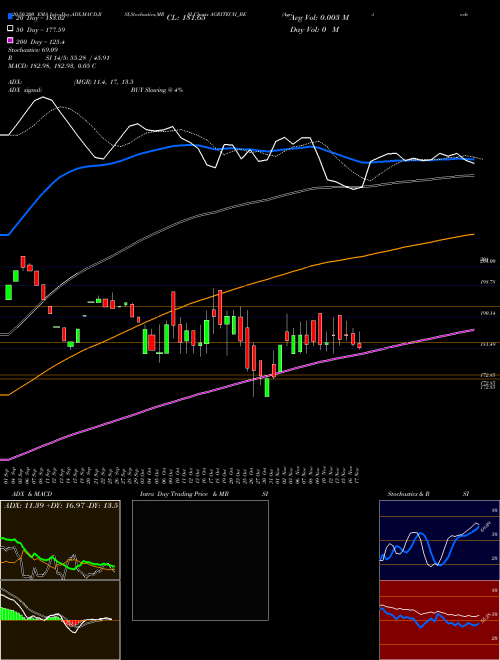500x660 pixels.
Task: Click the '50 Day = 177.59' legend value
Action: point(41,30)
